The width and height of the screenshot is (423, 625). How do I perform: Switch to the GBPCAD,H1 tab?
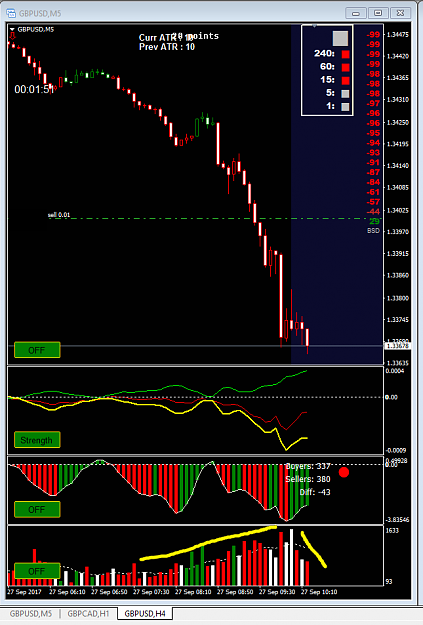pos(88,613)
